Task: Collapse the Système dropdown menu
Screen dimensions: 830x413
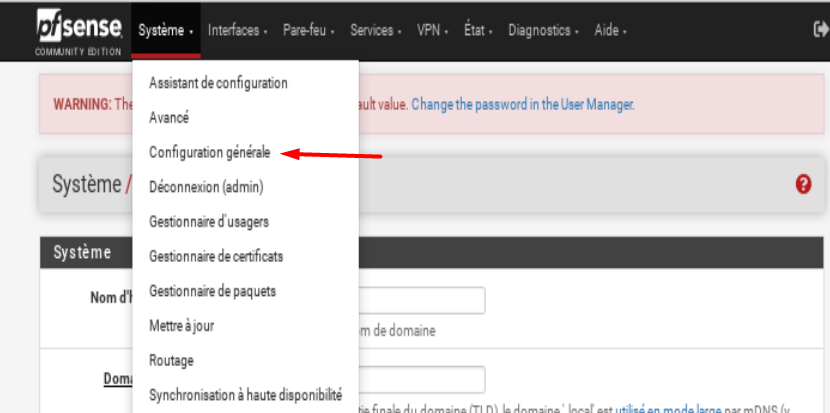Action: pyautogui.click(x=165, y=31)
